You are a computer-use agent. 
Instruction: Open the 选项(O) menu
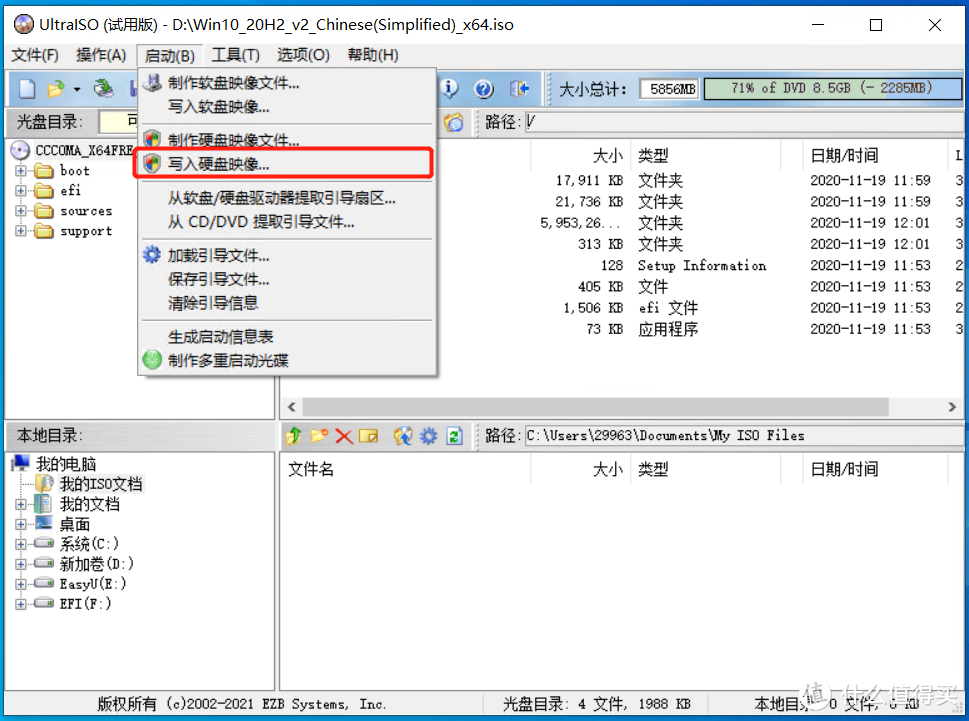point(303,55)
